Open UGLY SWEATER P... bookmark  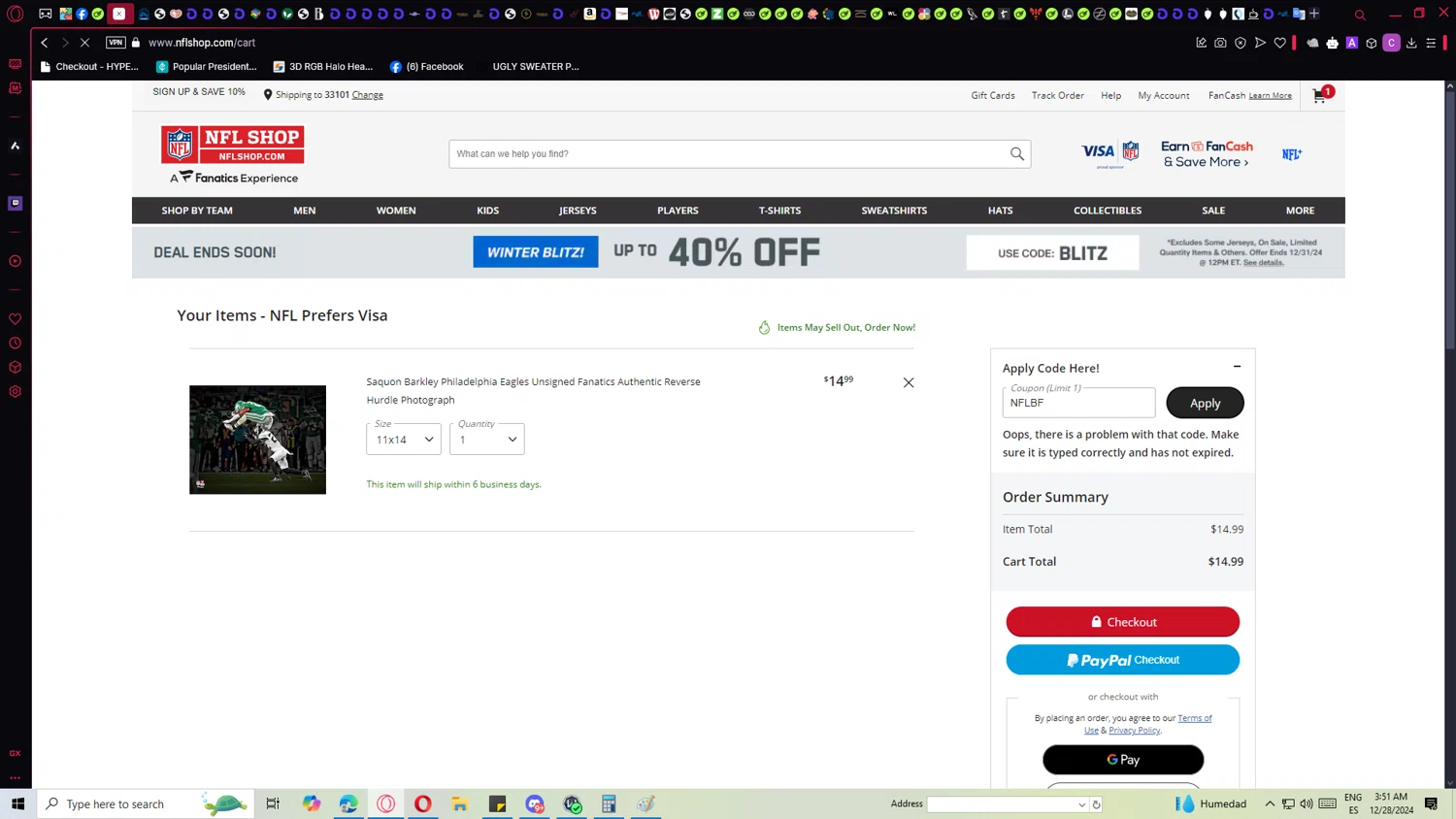pyautogui.click(x=536, y=67)
